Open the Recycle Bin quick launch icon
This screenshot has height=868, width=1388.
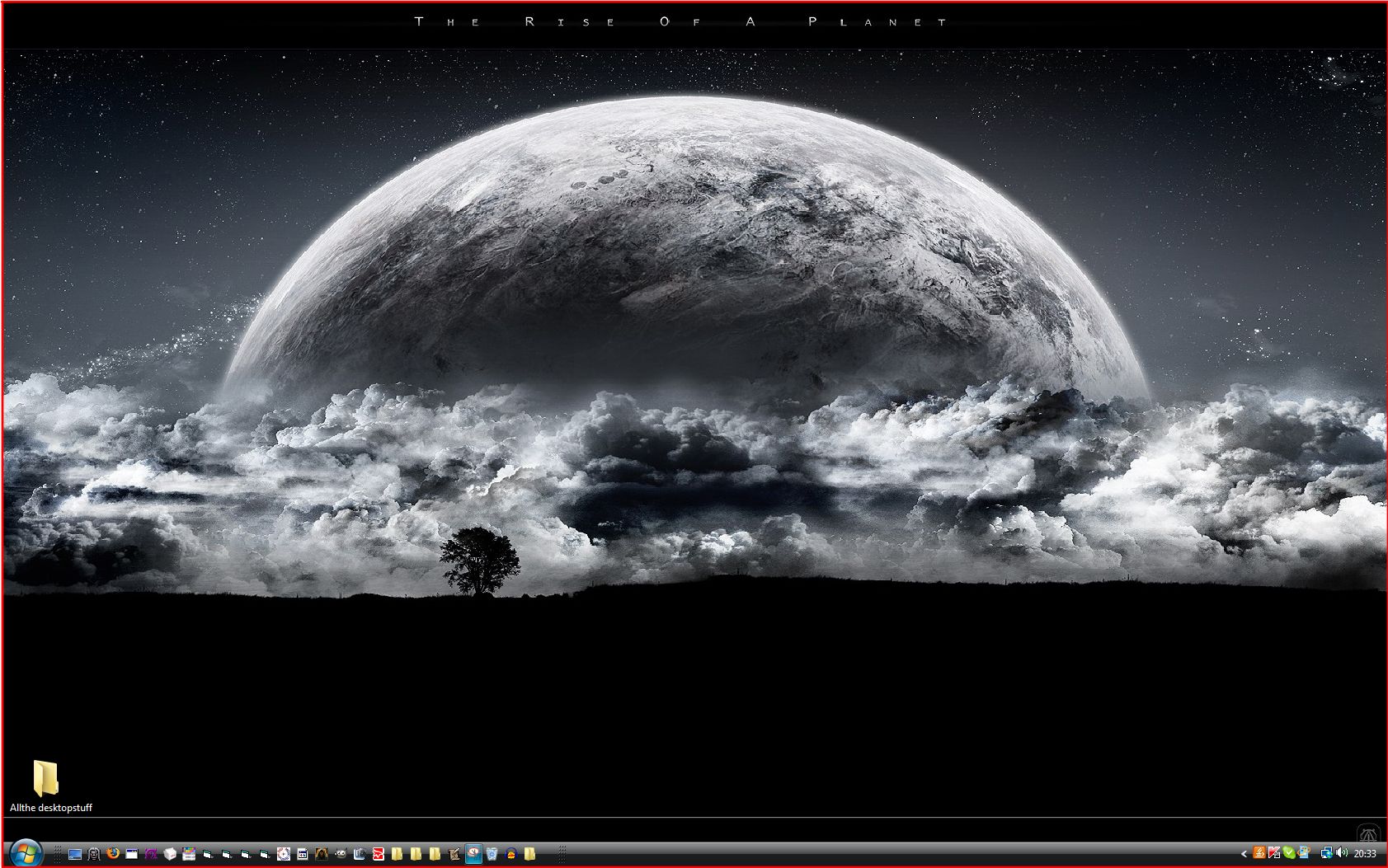click(x=492, y=854)
